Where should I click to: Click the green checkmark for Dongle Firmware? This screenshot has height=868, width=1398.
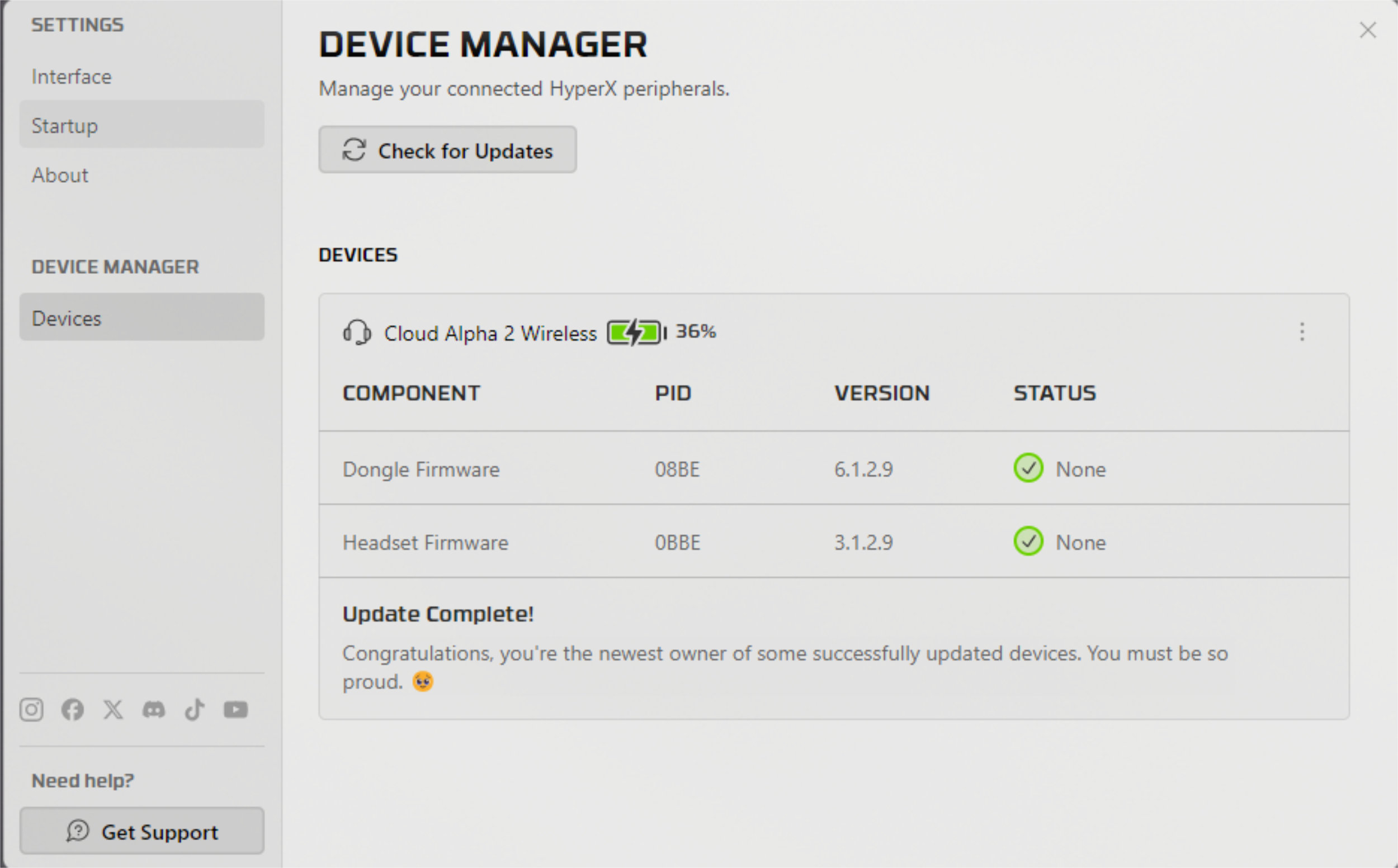pos(1028,468)
